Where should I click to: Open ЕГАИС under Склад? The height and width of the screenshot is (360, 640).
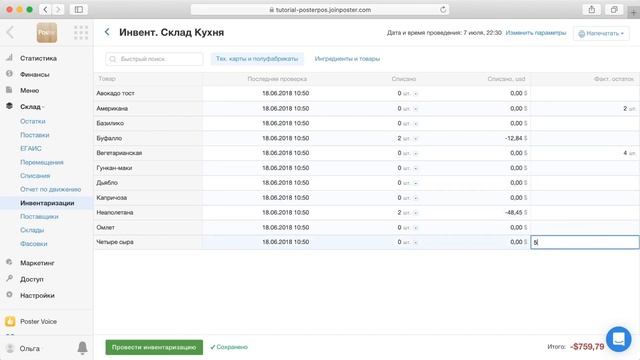coord(31,149)
